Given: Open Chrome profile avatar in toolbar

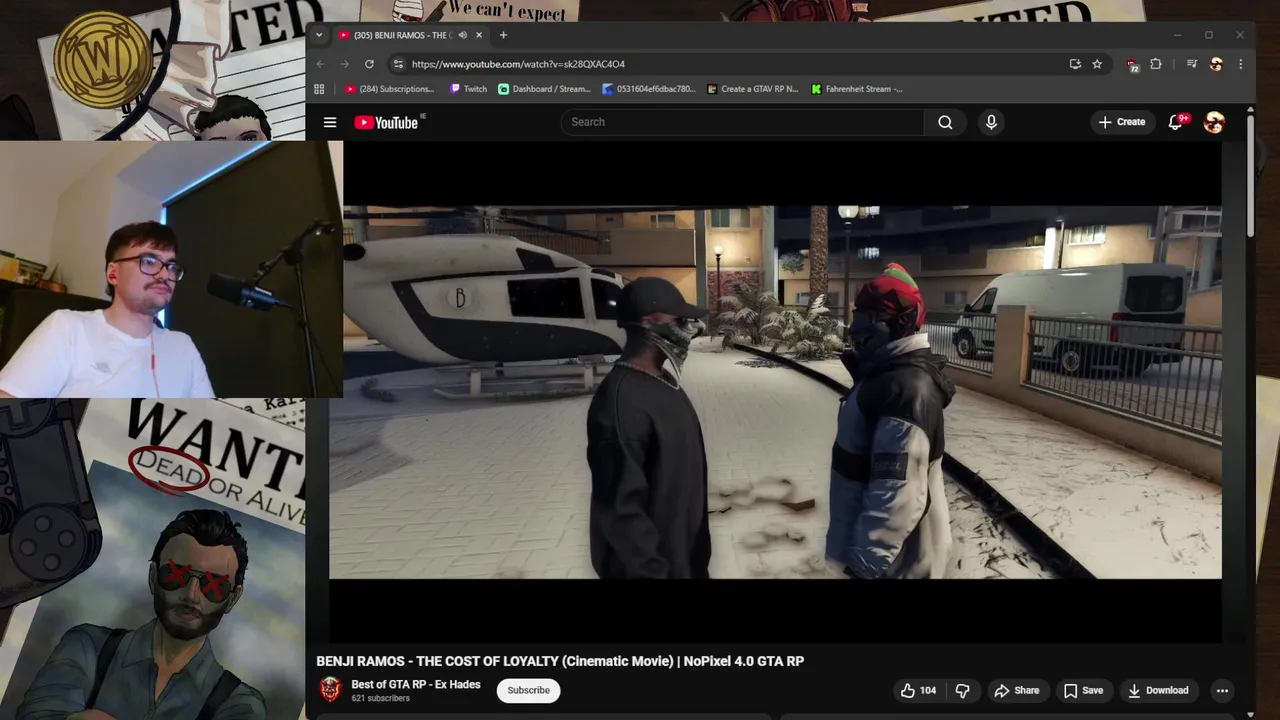Looking at the screenshot, I should (x=1216, y=64).
